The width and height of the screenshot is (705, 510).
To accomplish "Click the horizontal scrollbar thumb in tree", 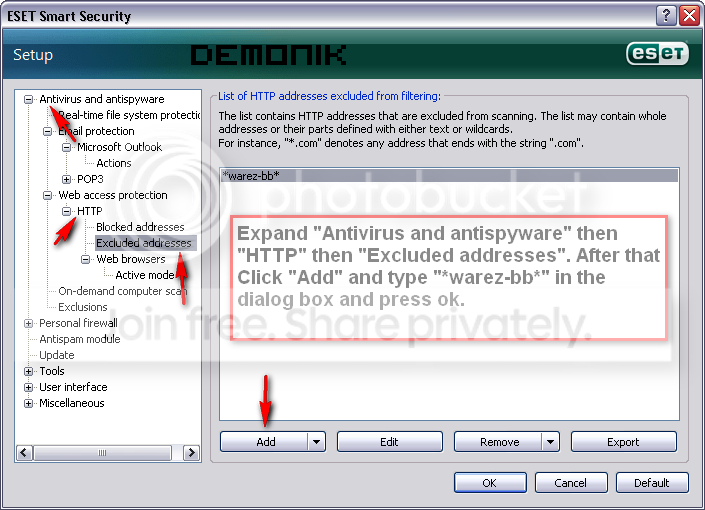I will click(103, 453).
